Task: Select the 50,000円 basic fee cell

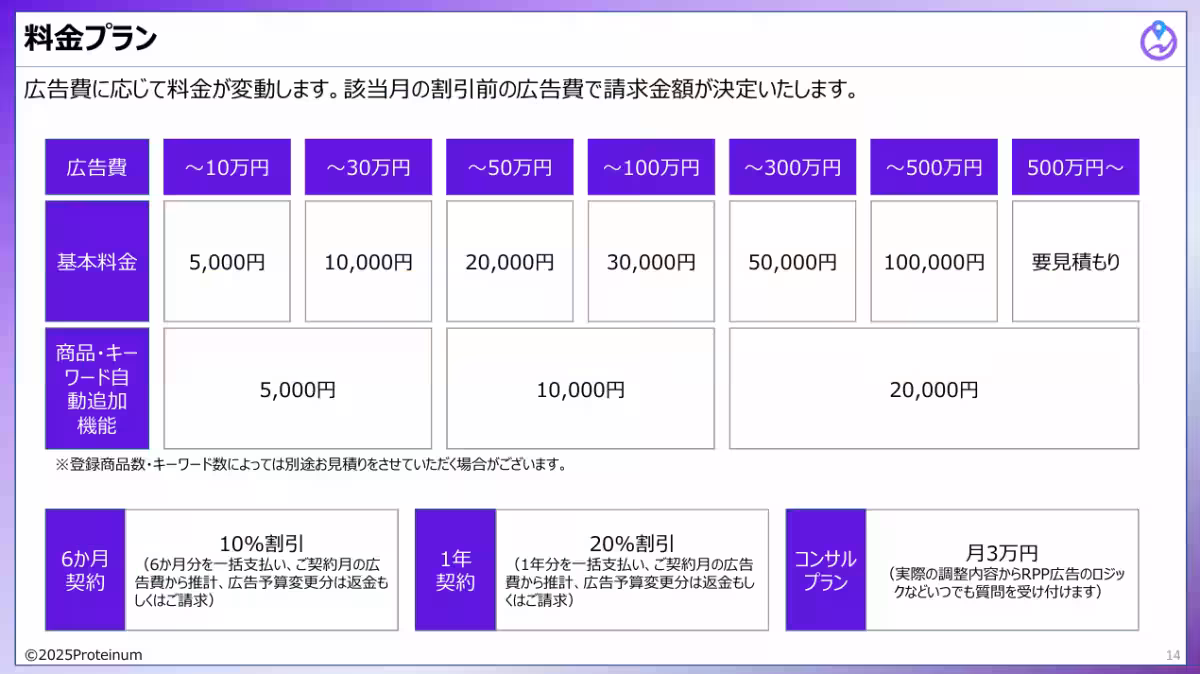Action: point(793,262)
